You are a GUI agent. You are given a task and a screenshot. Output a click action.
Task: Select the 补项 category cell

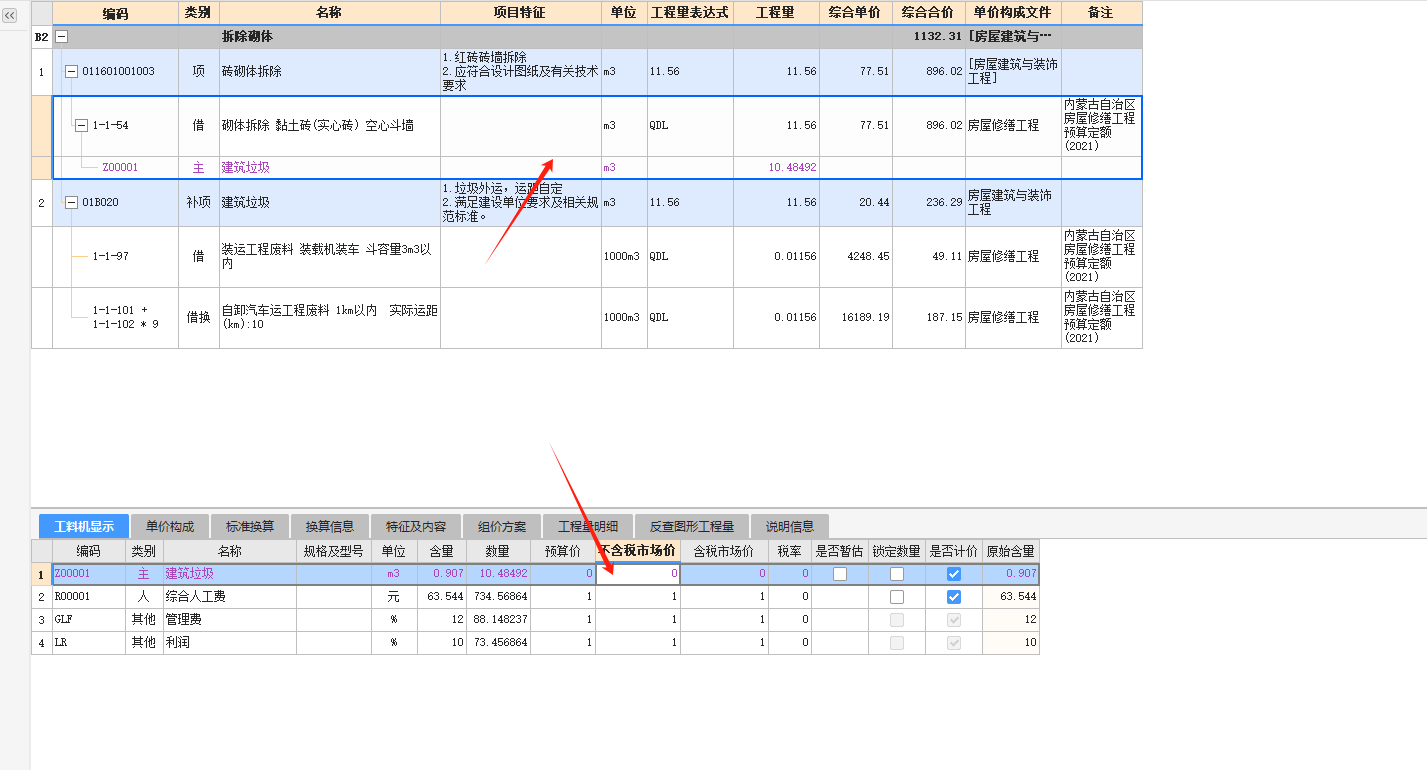click(199, 203)
